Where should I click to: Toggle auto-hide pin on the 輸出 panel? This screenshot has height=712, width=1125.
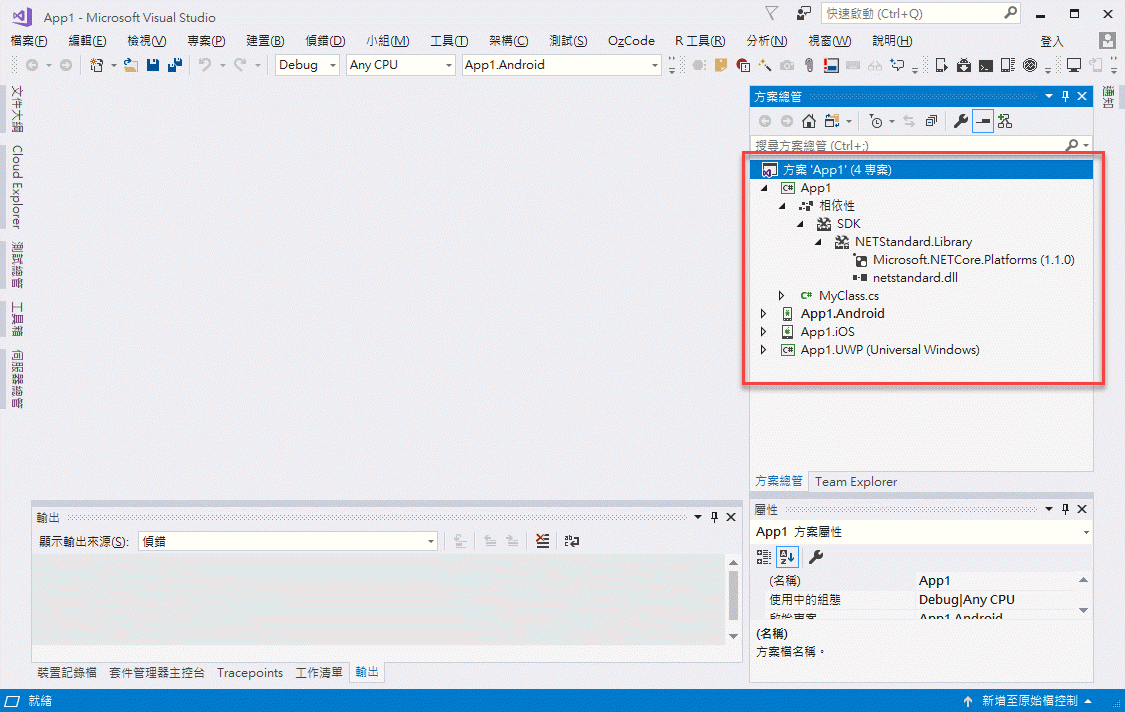pyautogui.click(x=714, y=517)
